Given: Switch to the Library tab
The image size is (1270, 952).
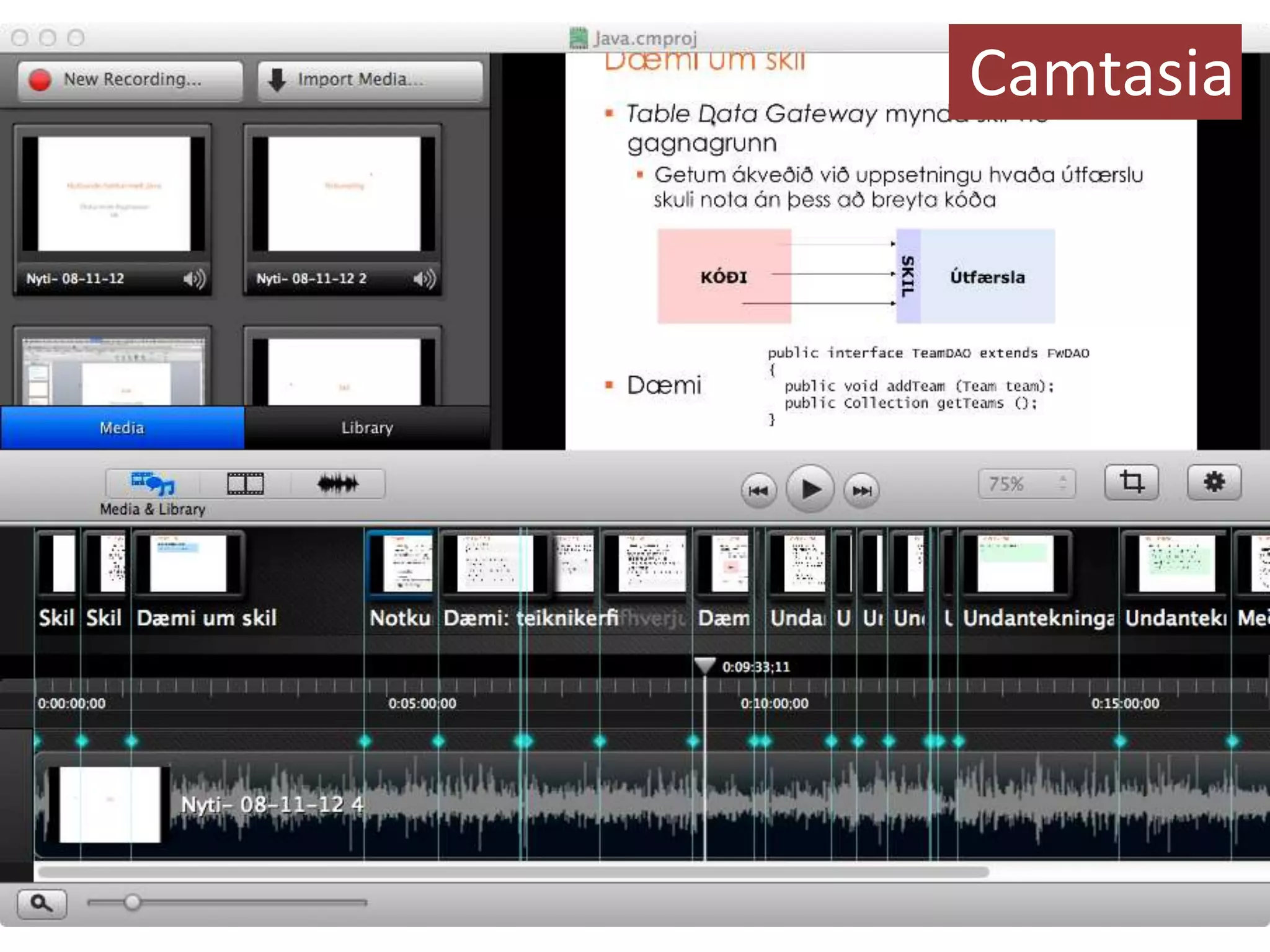Looking at the screenshot, I should click(367, 428).
